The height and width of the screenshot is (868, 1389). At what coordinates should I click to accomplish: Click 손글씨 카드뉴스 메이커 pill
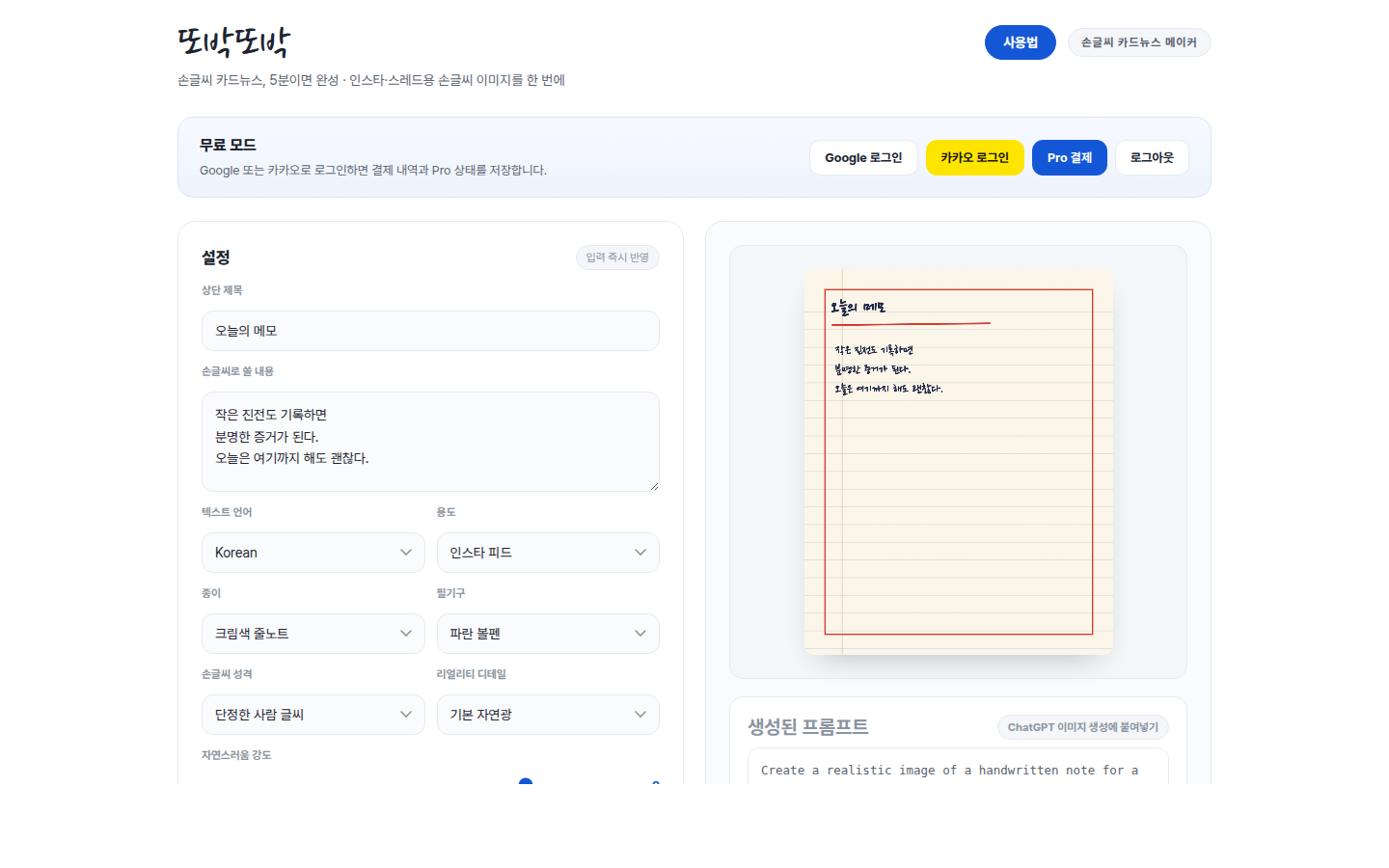click(1139, 42)
